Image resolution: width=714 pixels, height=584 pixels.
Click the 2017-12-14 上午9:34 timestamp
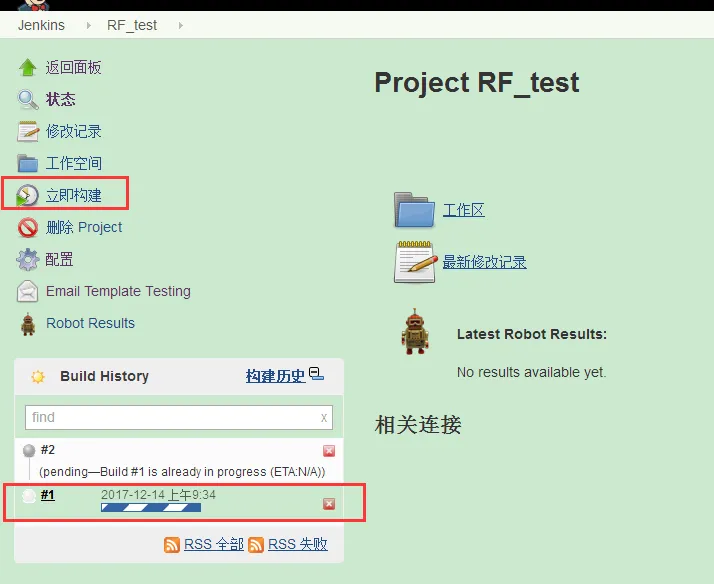tap(158, 495)
